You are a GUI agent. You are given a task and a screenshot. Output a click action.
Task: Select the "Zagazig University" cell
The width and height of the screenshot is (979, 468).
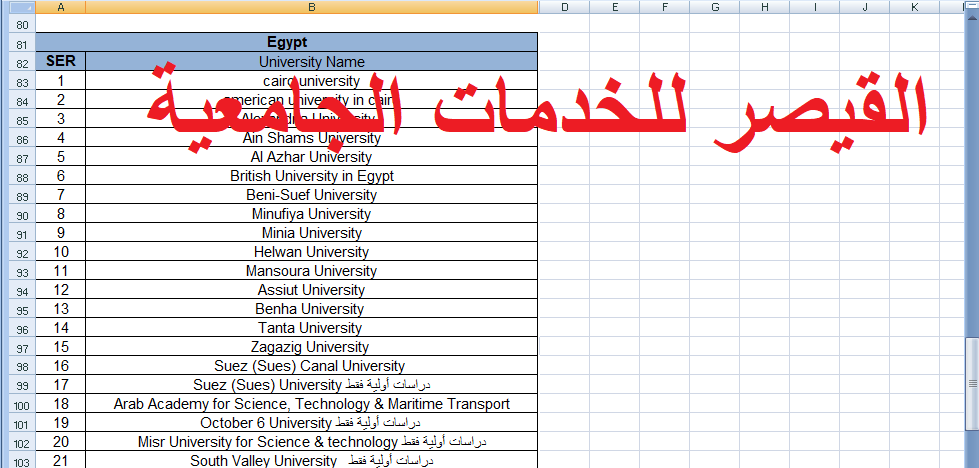coord(312,347)
